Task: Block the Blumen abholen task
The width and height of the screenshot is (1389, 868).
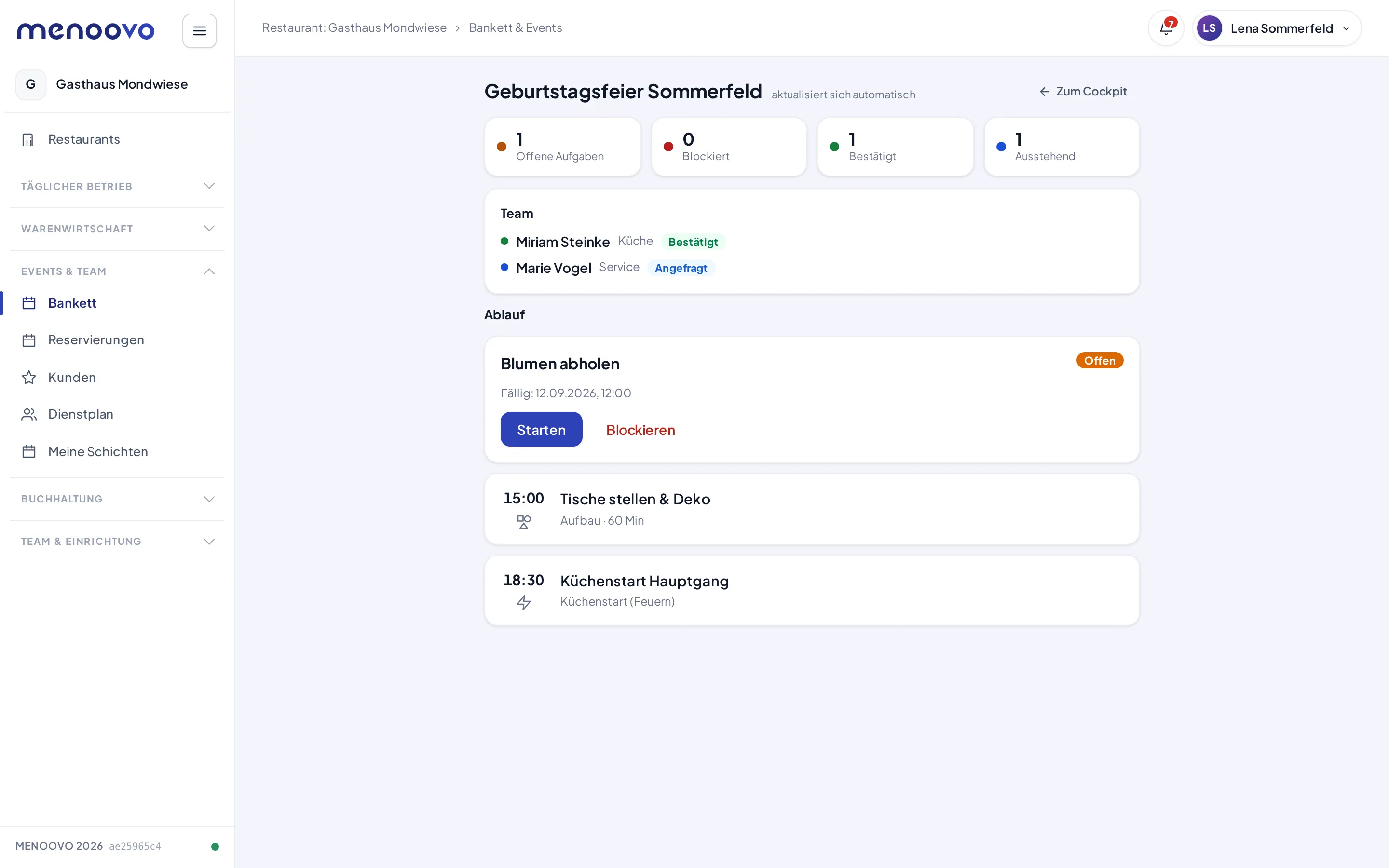Action: pyautogui.click(x=640, y=429)
